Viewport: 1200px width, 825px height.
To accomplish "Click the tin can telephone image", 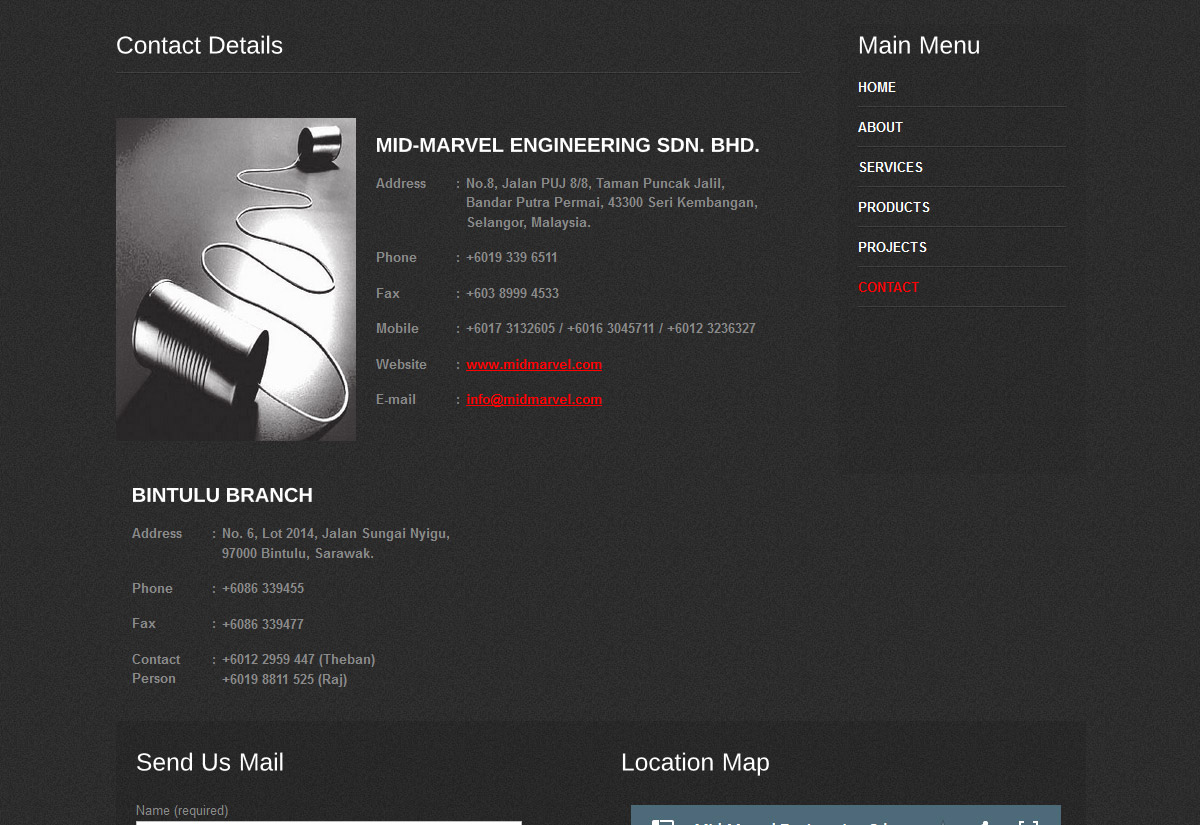I will pyautogui.click(x=236, y=280).
